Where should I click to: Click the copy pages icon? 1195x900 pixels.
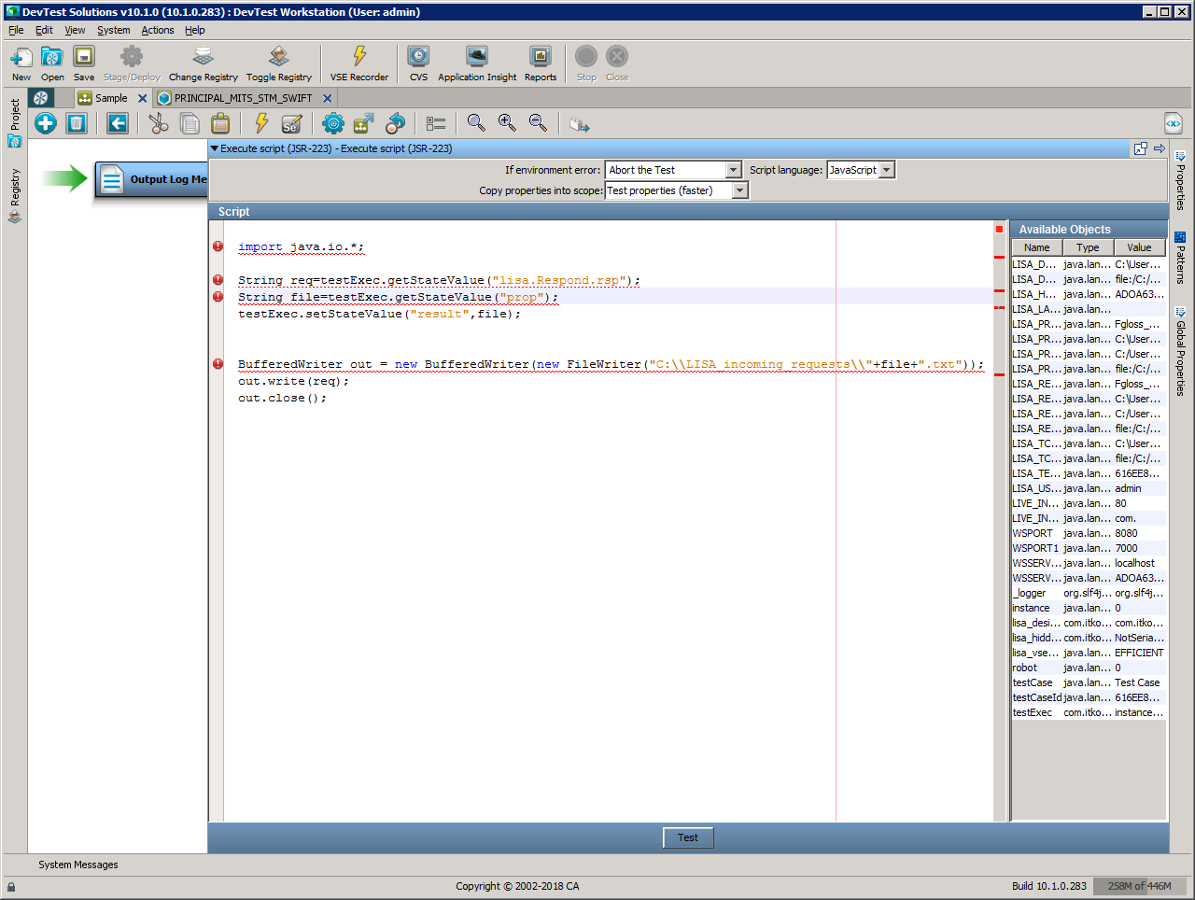tap(189, 123)
